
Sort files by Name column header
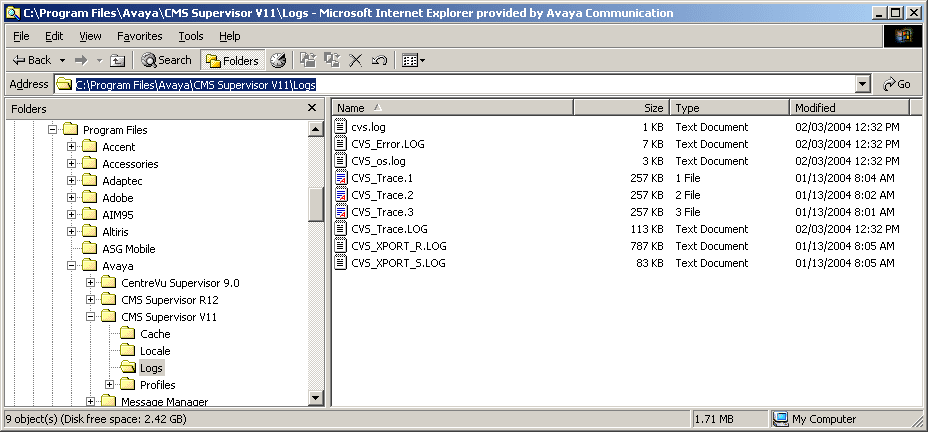point(453,108)
